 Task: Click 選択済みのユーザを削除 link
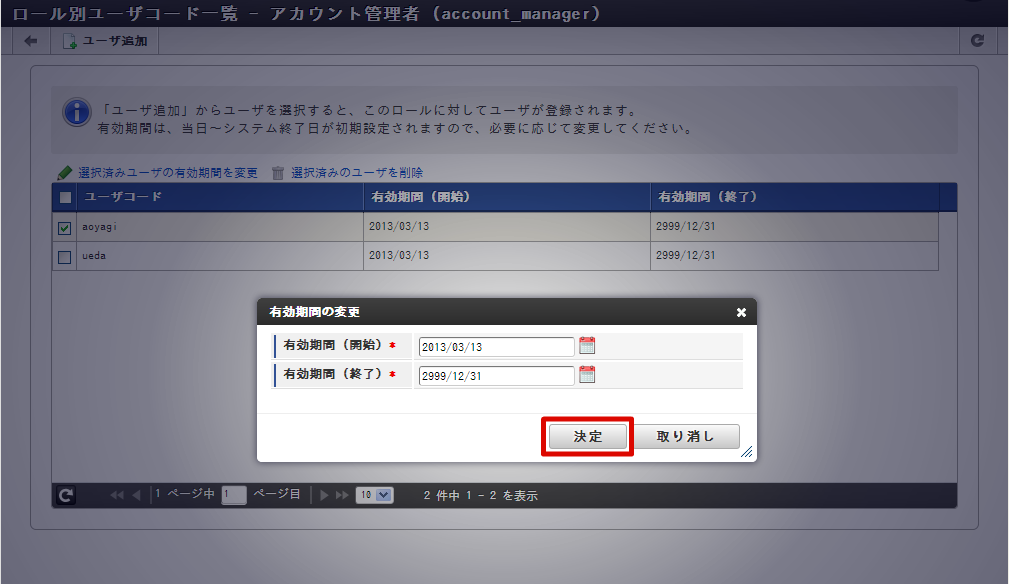357,172
